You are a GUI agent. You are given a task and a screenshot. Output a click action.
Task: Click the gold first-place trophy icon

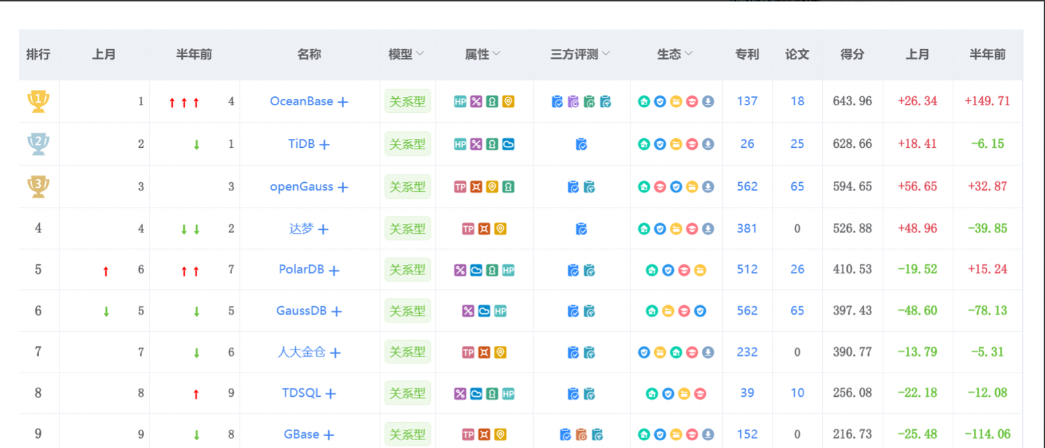(x=38, y=101)
